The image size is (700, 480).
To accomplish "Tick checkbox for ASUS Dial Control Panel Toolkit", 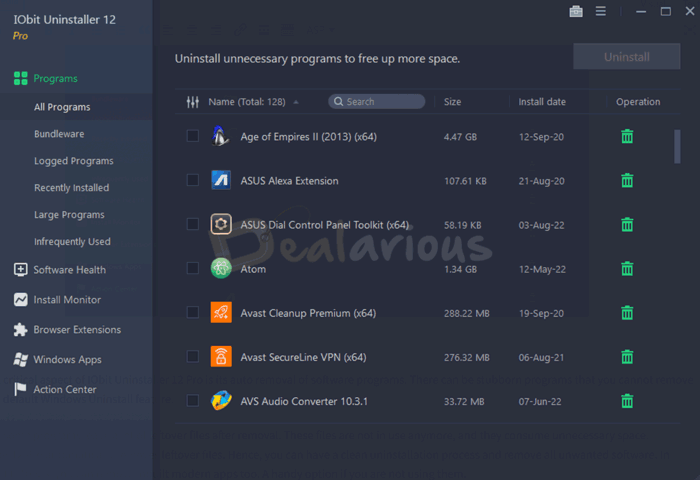I will point(193,224).
